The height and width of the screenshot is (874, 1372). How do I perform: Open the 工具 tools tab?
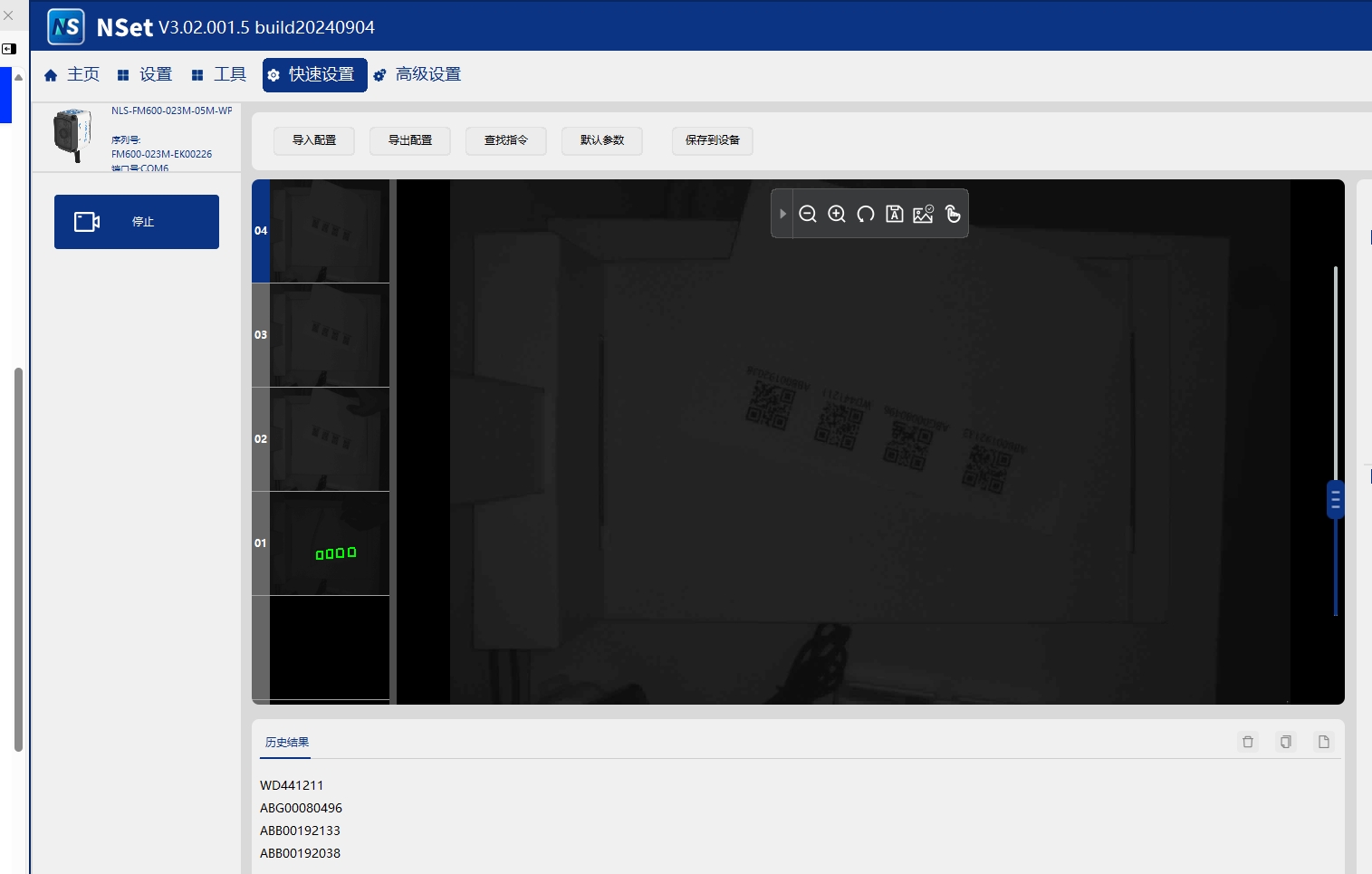pyautogui.click(x=219, y=74)
